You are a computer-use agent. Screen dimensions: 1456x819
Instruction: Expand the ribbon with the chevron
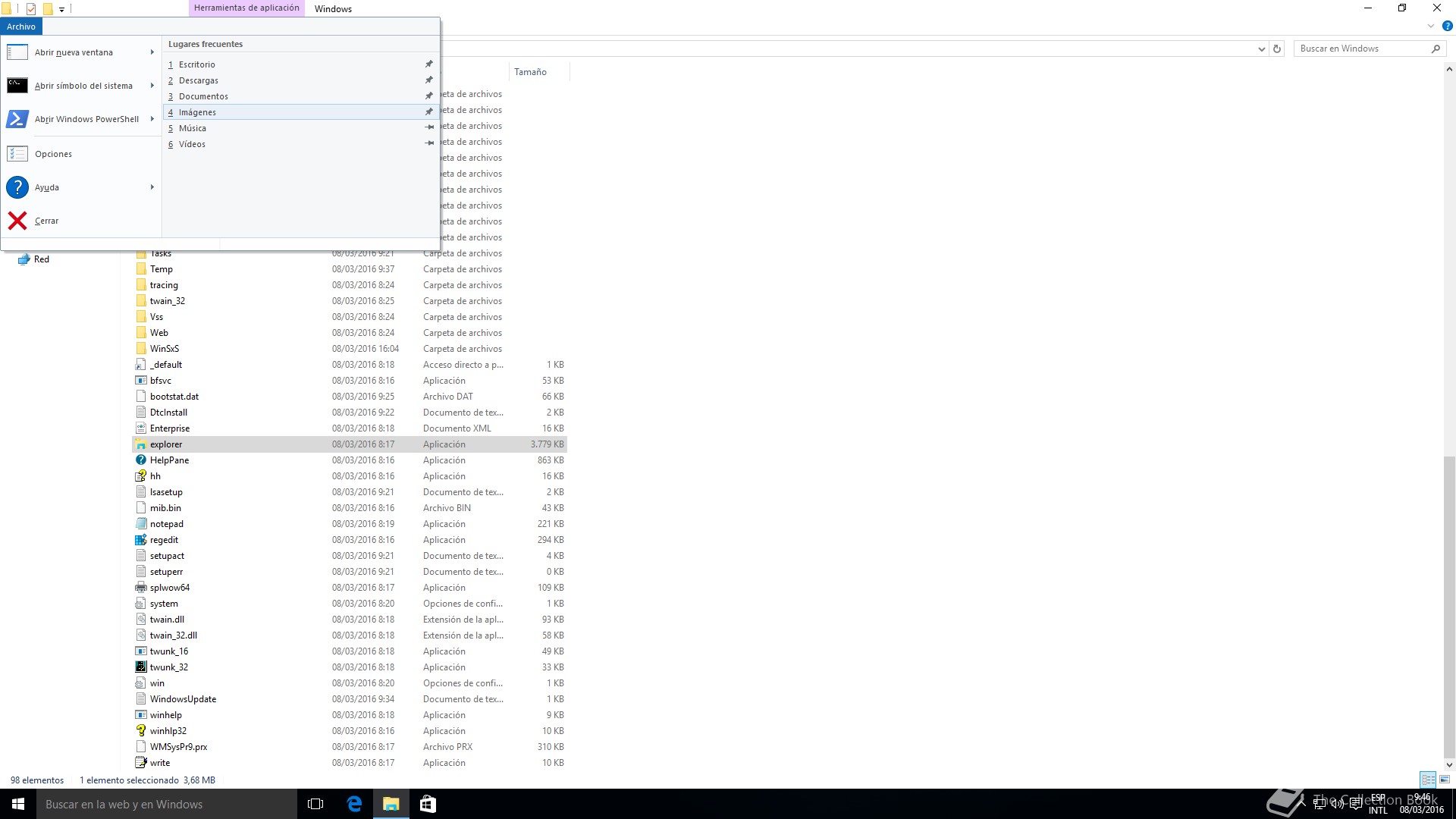(1431, 26)
